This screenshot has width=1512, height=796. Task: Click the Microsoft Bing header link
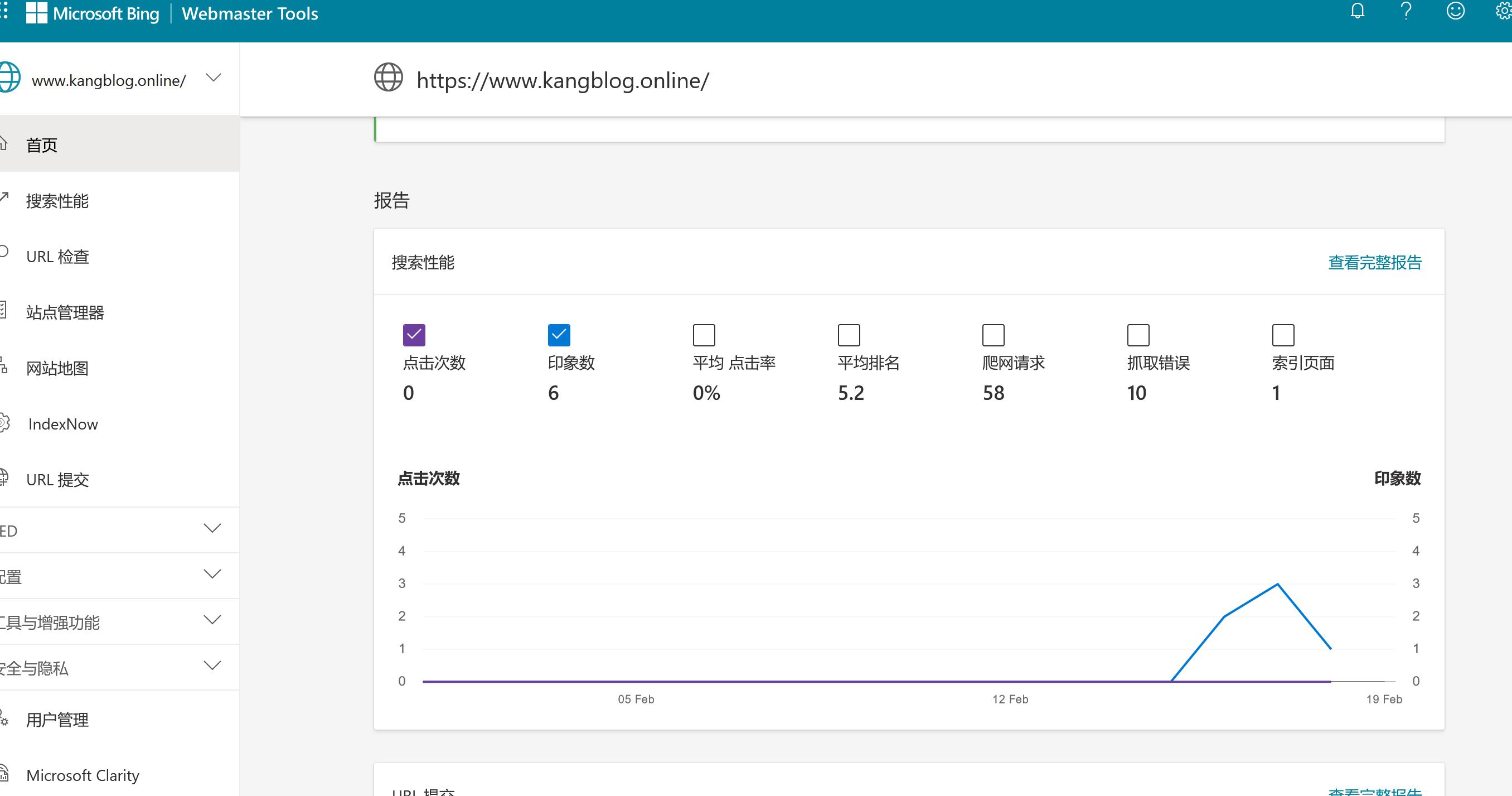coord(106,13)
